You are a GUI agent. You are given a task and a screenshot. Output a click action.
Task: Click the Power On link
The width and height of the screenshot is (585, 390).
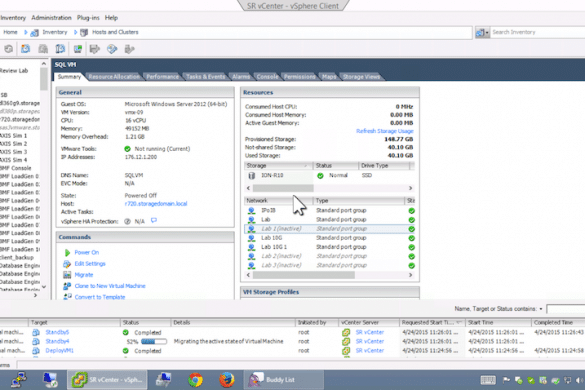coord(87,252)
